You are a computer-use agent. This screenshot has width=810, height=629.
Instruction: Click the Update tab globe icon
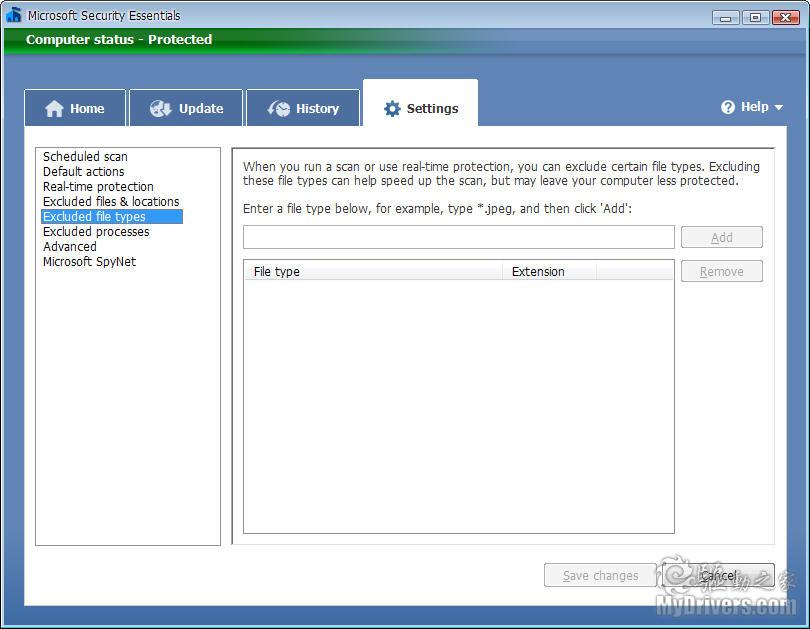pyautogui.click(x=161, y=109)
